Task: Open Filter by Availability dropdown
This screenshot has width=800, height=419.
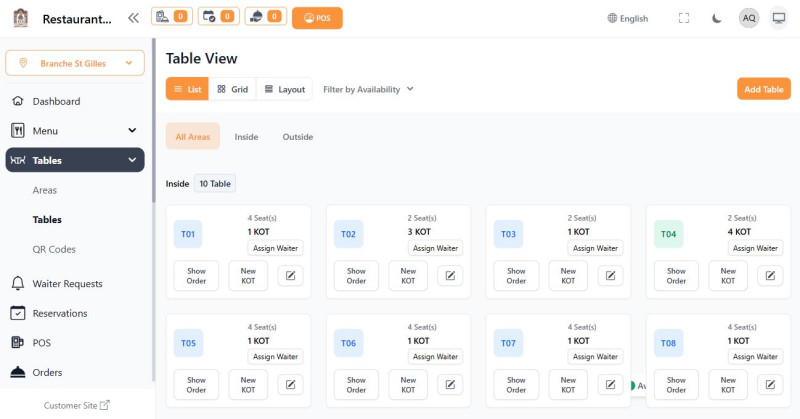Action: [368, 89]
